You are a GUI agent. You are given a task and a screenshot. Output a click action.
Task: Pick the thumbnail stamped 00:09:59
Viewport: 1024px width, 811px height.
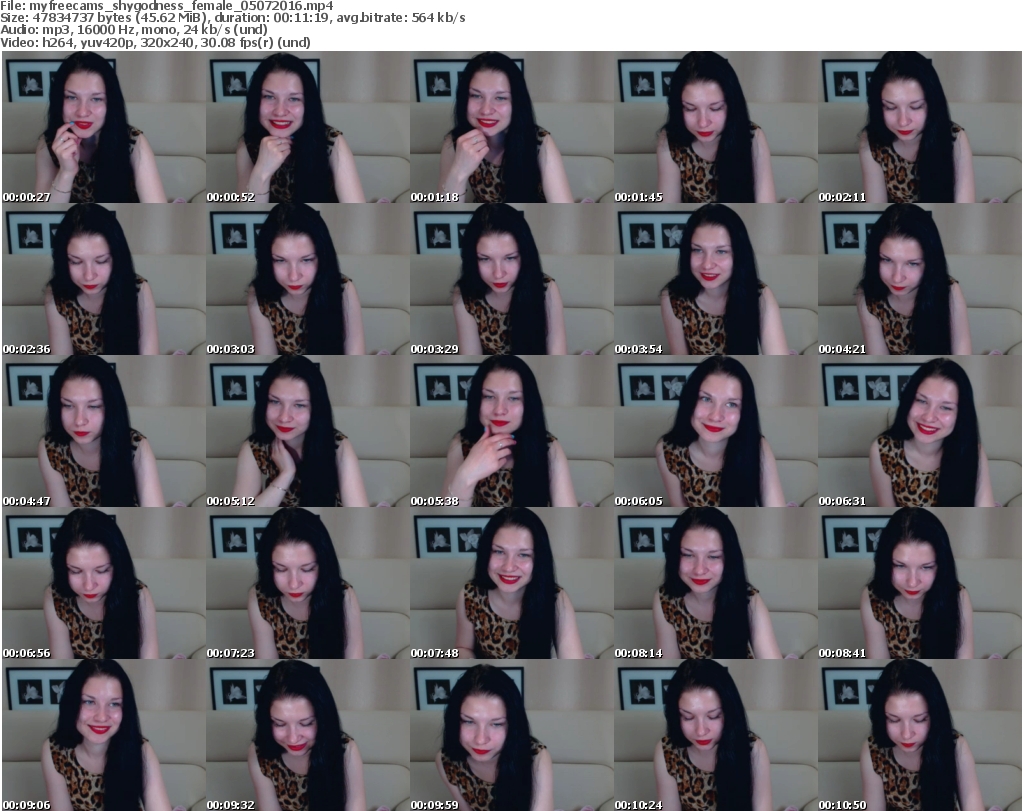512,735
